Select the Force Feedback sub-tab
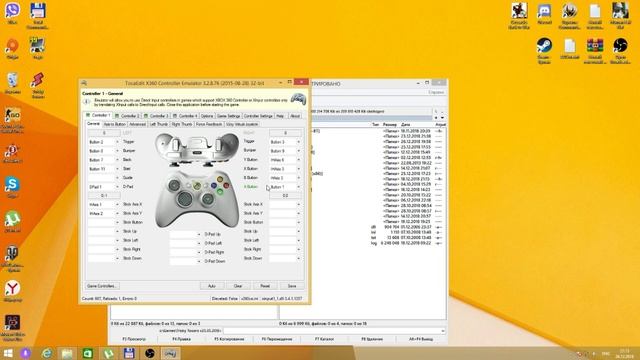640x360 pixels. pos(209,124)
